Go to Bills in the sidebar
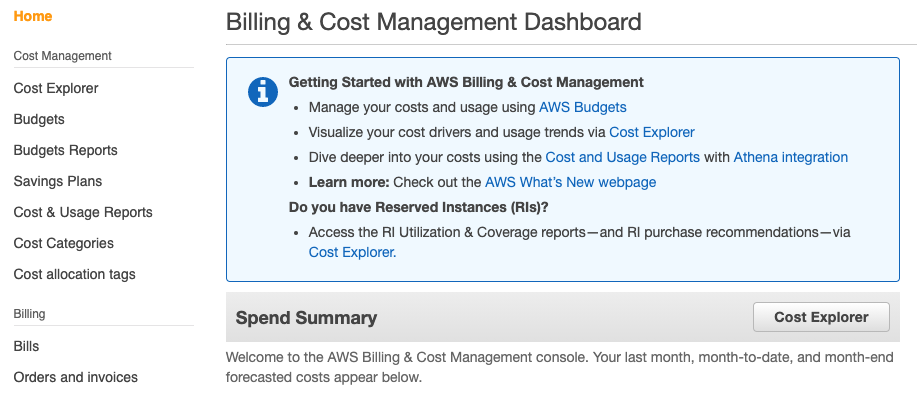 point(26,346)
